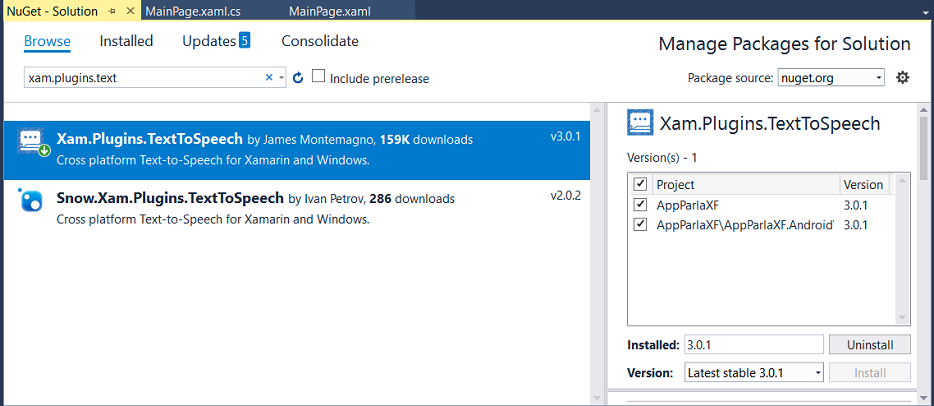The width and height of the screenshot is (934, 406).
Task: Click the Version column header
Action: click(x=864, y=185)
